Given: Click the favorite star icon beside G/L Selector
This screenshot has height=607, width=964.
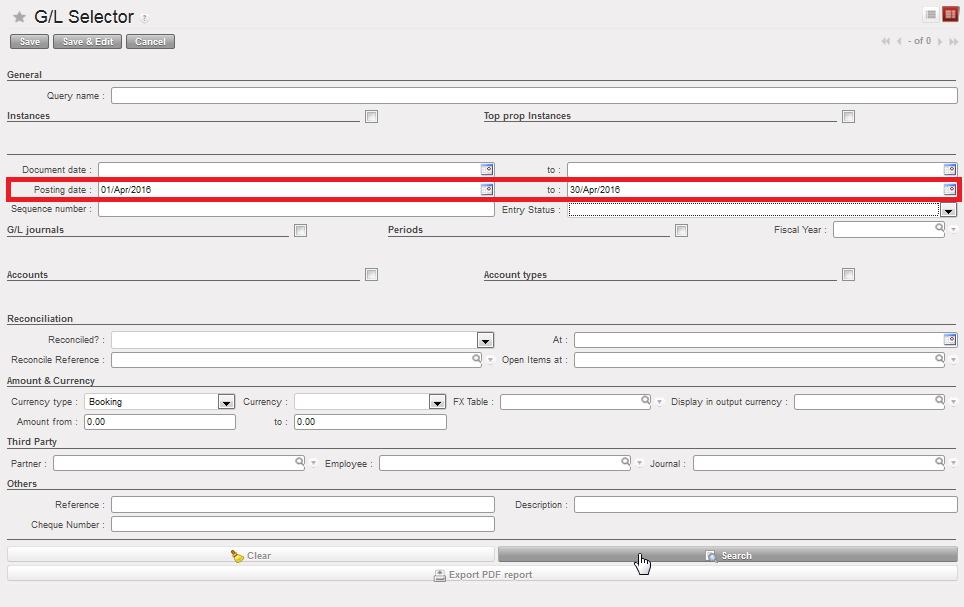Looking at the screenshot, I should [19, 17].
